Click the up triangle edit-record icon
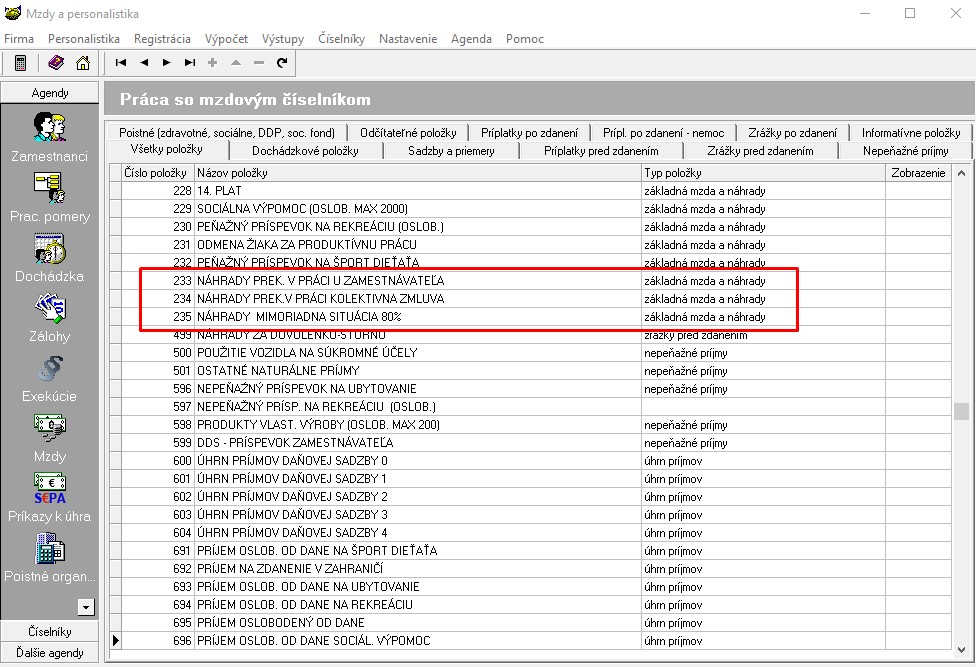 (x=236, y=62)
